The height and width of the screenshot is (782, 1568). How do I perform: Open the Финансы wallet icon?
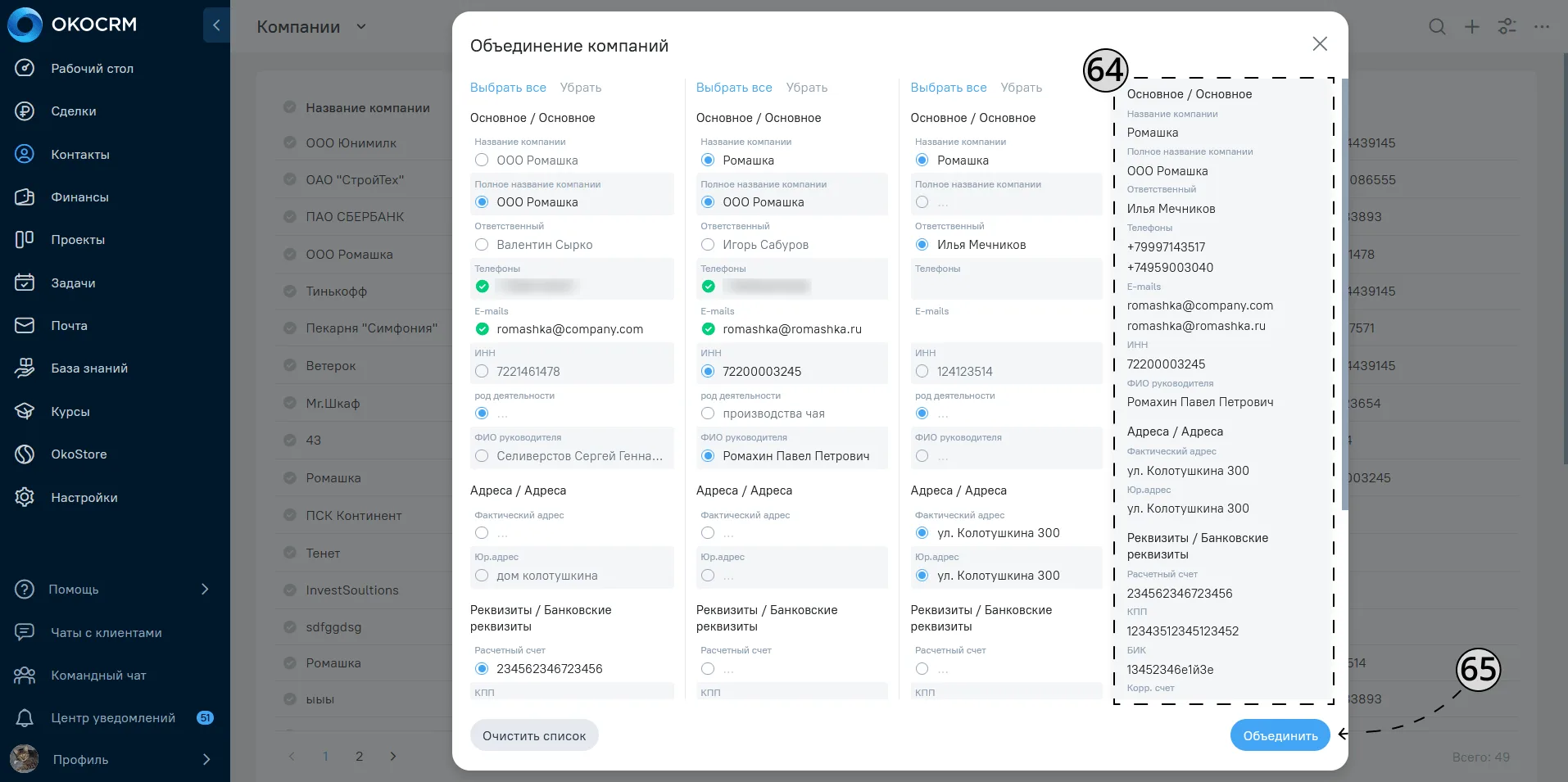[25, 197]
